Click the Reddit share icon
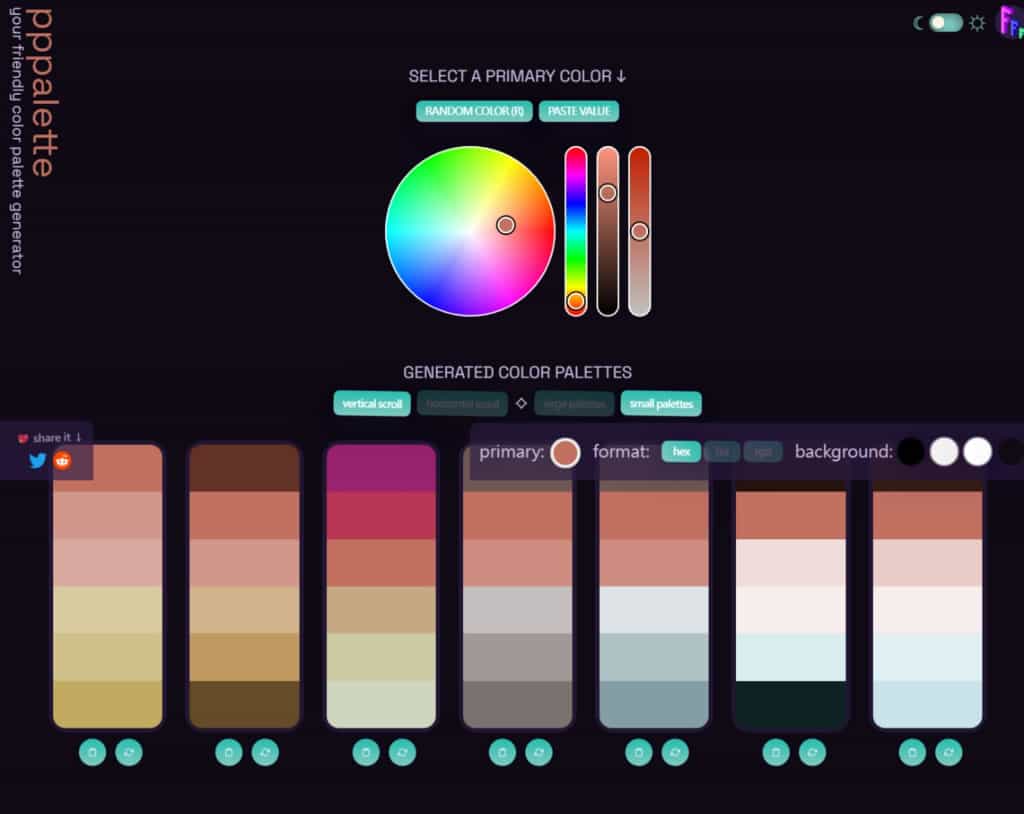1024x814 pixels. (x=63, y=460)
